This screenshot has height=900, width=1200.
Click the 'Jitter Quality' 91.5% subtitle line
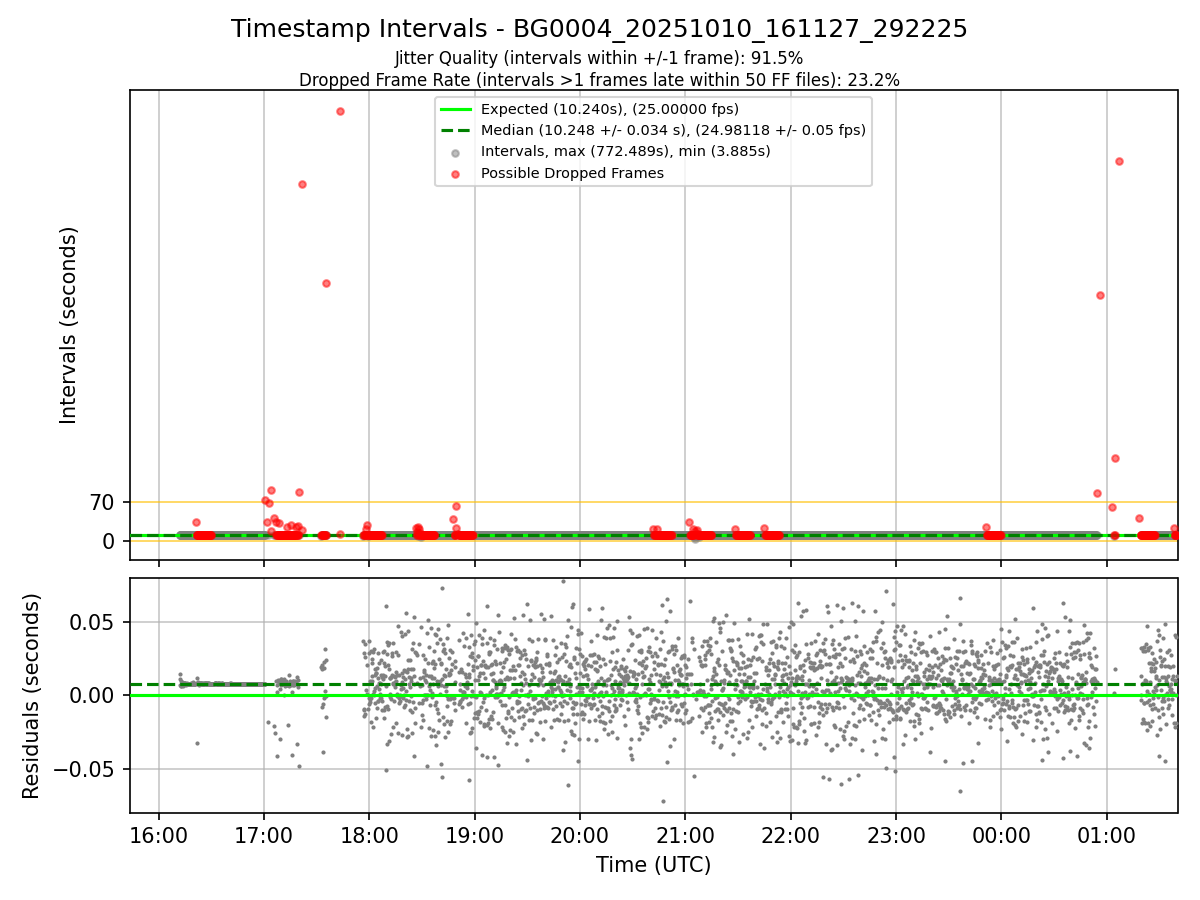click(599, 58)
